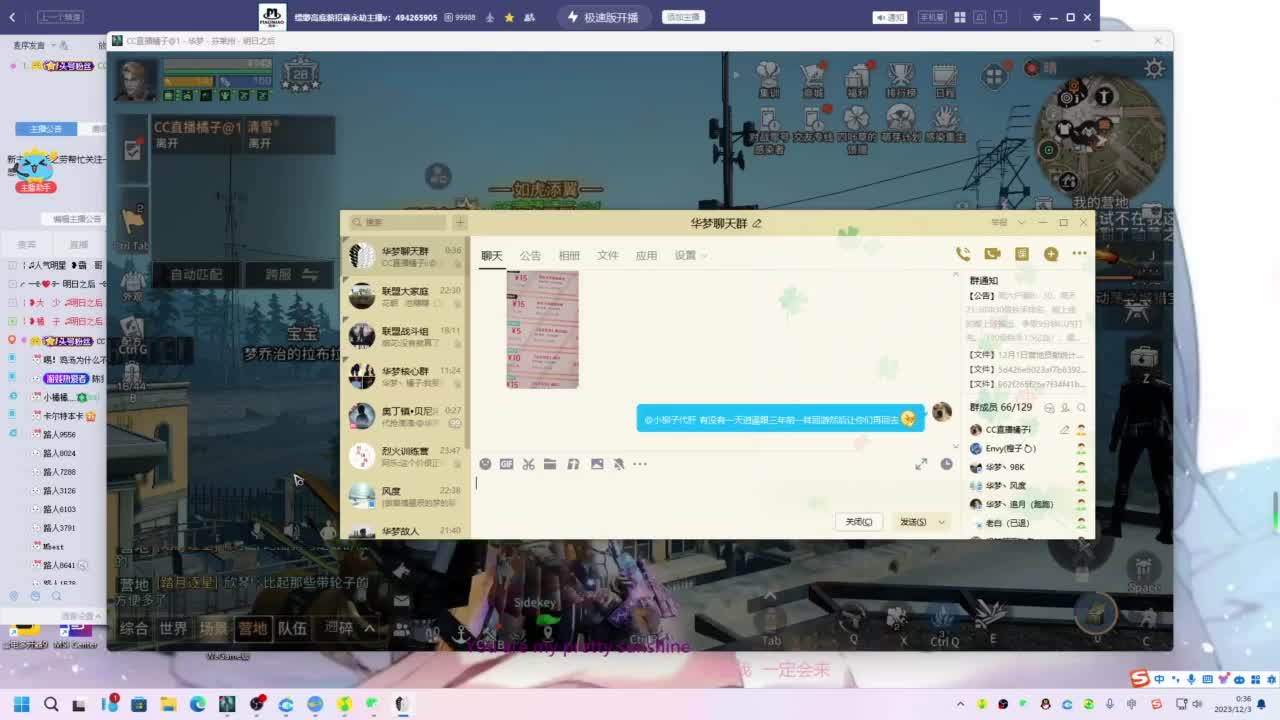1280x720 pixels.
Task: Toggle the message notification bell icon
Action: coord(619,464)
